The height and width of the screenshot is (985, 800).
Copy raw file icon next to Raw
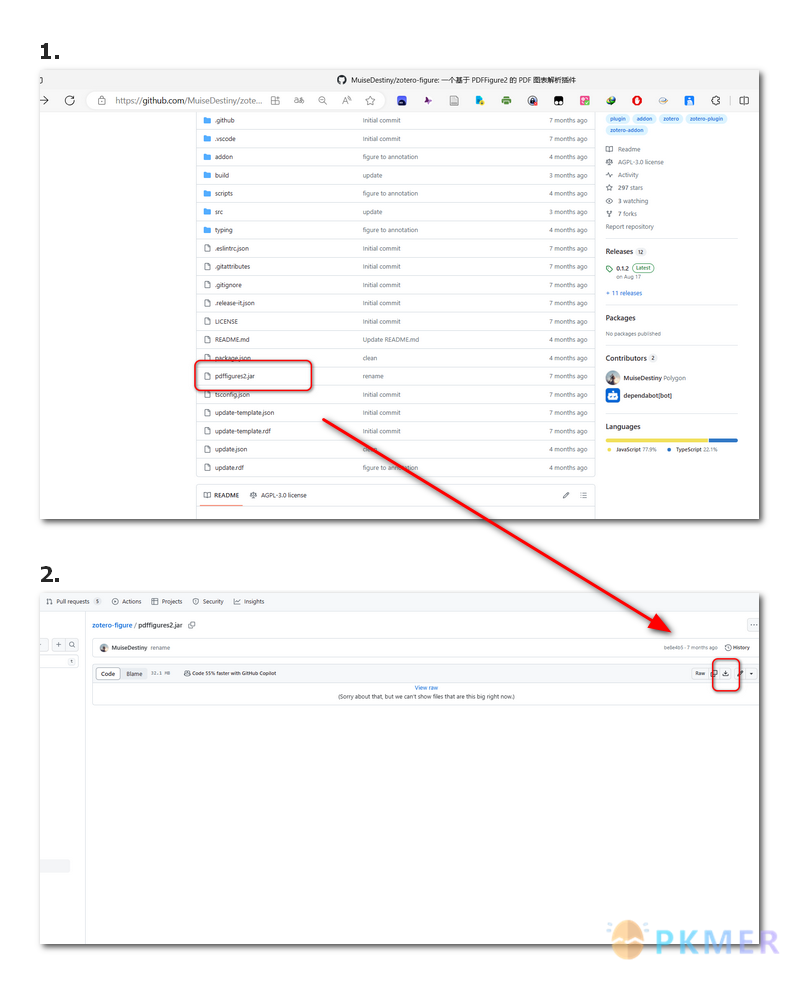(714, 673)
